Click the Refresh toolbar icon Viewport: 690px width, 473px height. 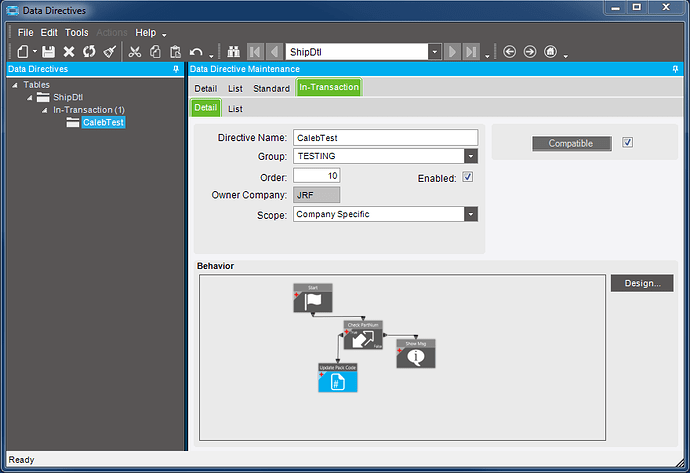pos(89,52)
